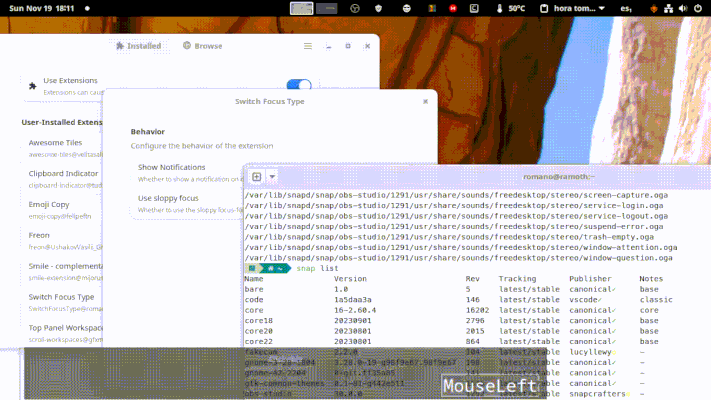Image resolution: width=711 pixels, height=400 pixels.
Task: Open the wired network status icon
Action: click(668, 8)
